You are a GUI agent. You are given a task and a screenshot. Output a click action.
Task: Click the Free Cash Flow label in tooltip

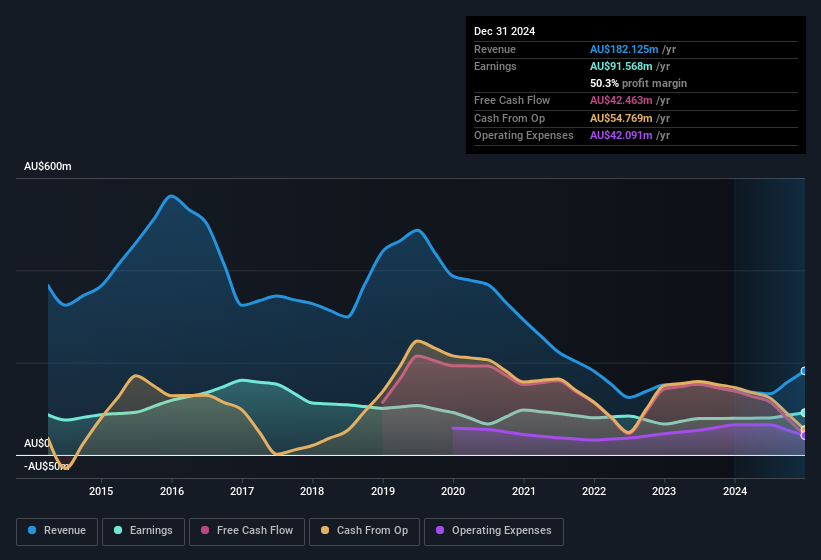coord(512,100)
